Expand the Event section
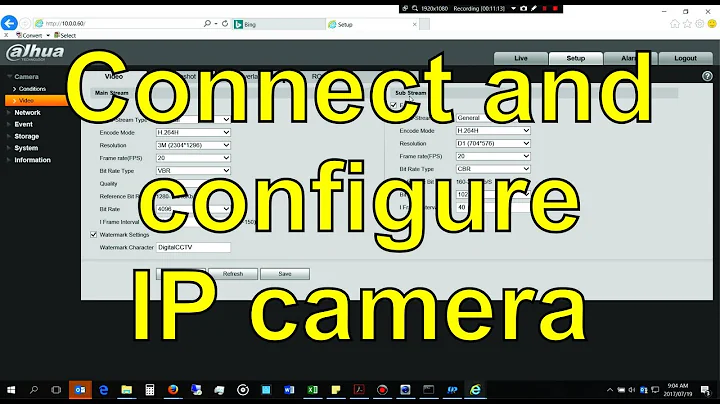Viewport: 720px width, 404px height. tap(23, 124)
